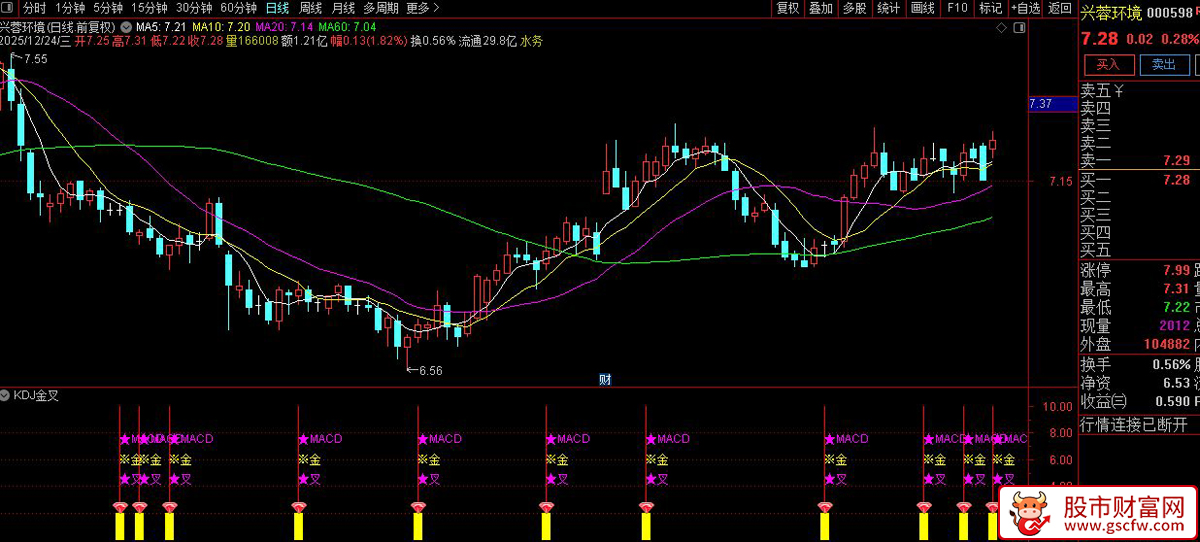
Task: Select the 1分钟 period
Action: (x=72, y=8)
